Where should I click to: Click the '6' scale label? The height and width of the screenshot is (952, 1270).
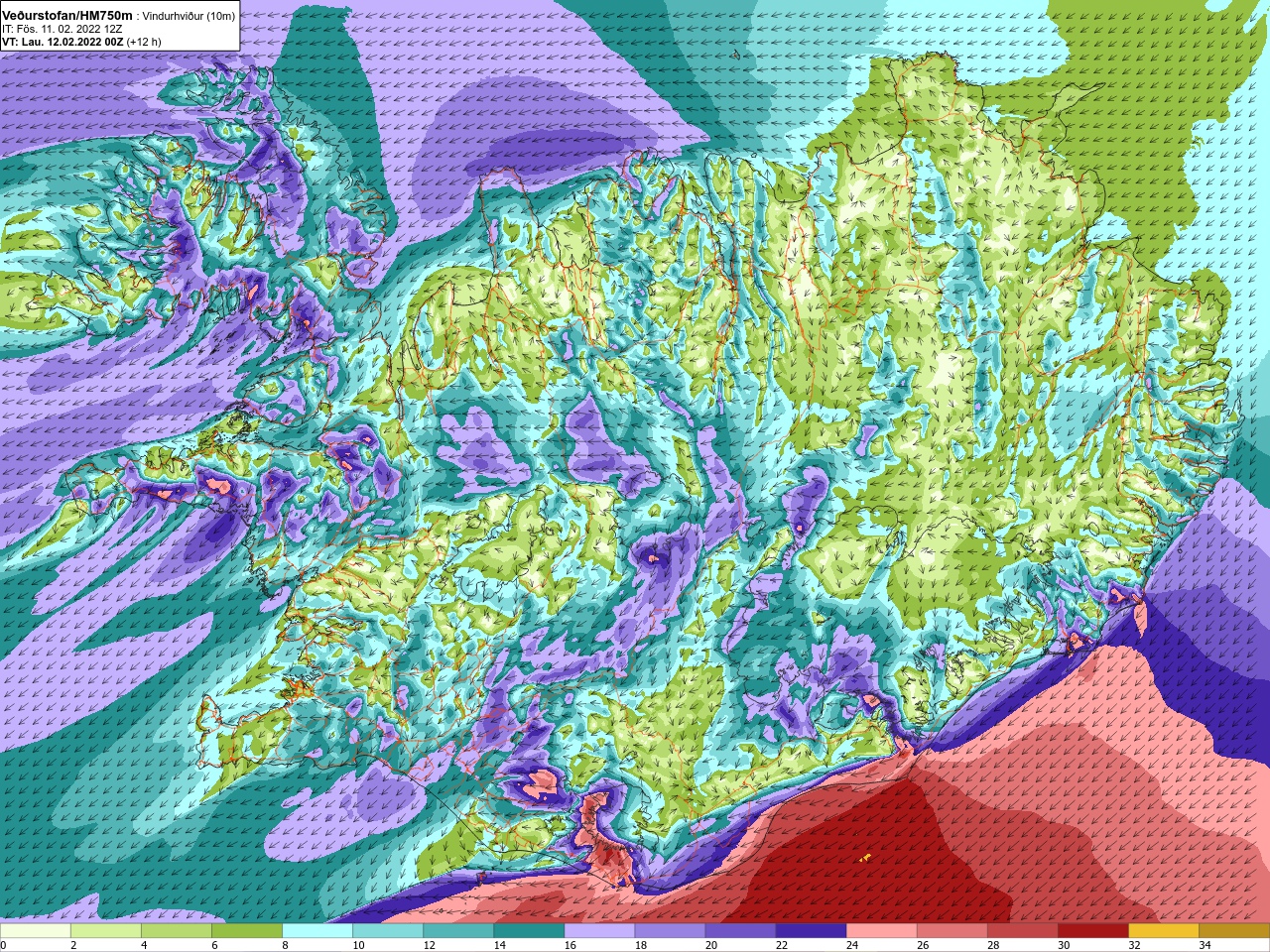(x=214, y=945)
